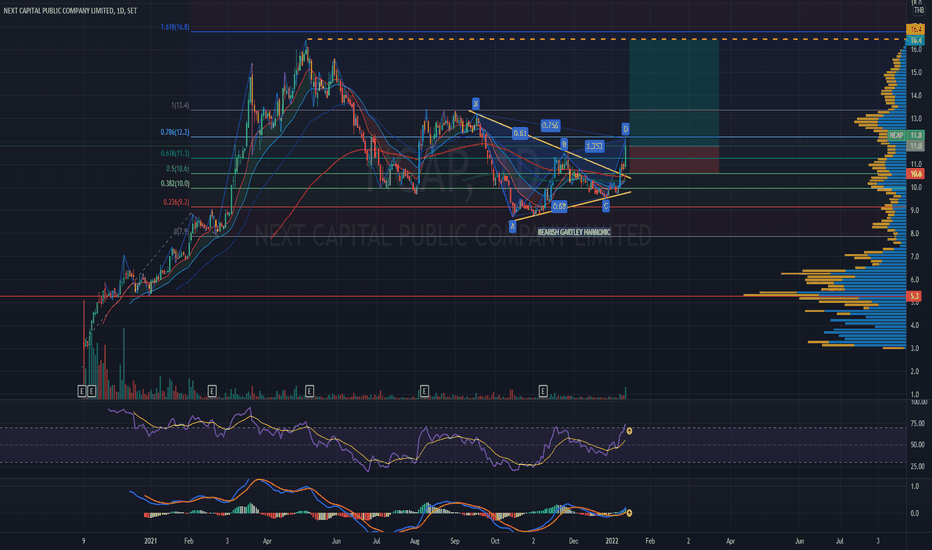
Task: Open the E earnings marker under February
Action: (x=212, y=391)
